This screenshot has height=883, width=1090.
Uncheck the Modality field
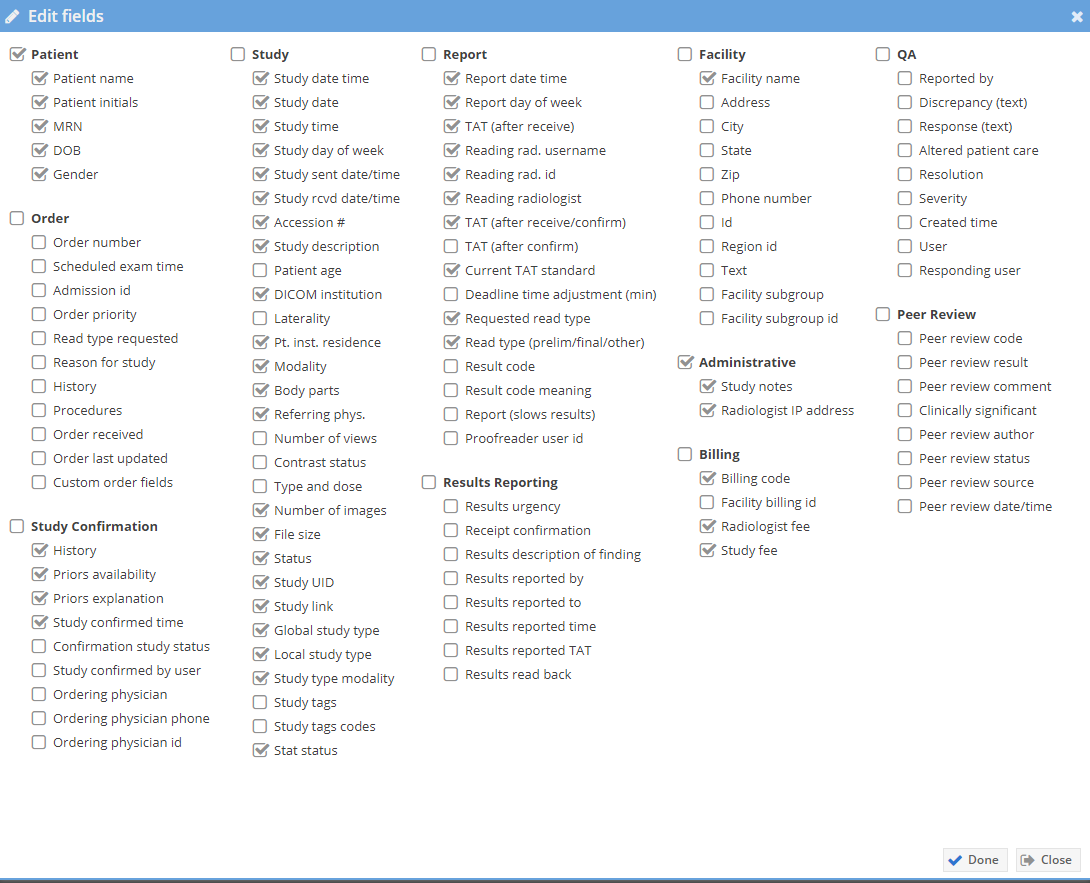(261, 366)
